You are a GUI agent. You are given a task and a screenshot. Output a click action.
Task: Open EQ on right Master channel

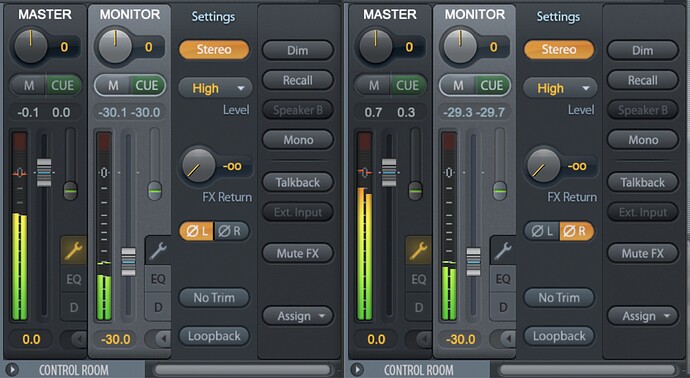click(418, 279)
